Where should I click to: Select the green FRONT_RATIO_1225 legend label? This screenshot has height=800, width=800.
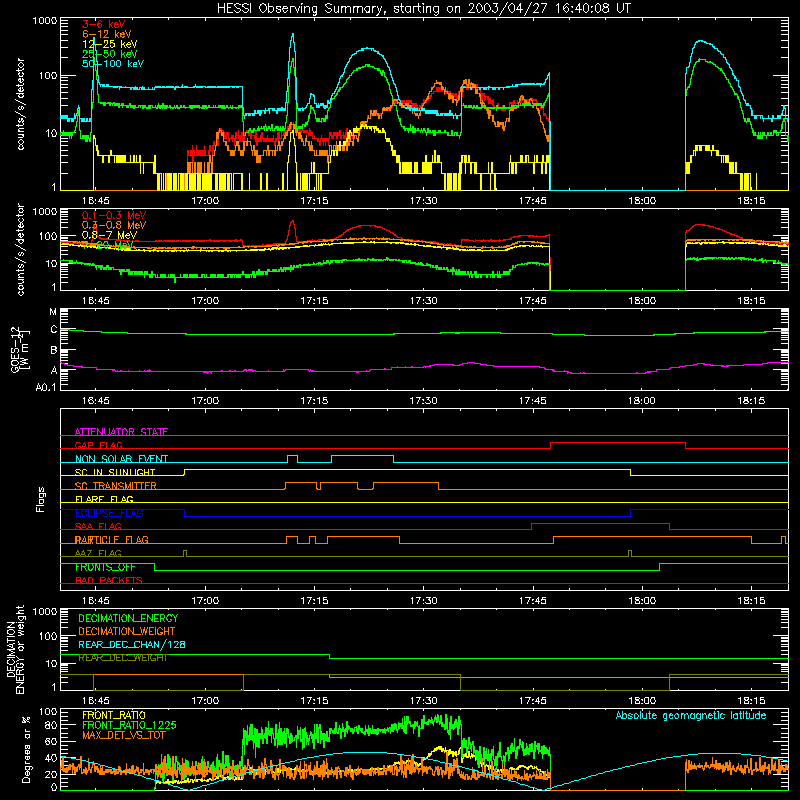pos(129,725)
